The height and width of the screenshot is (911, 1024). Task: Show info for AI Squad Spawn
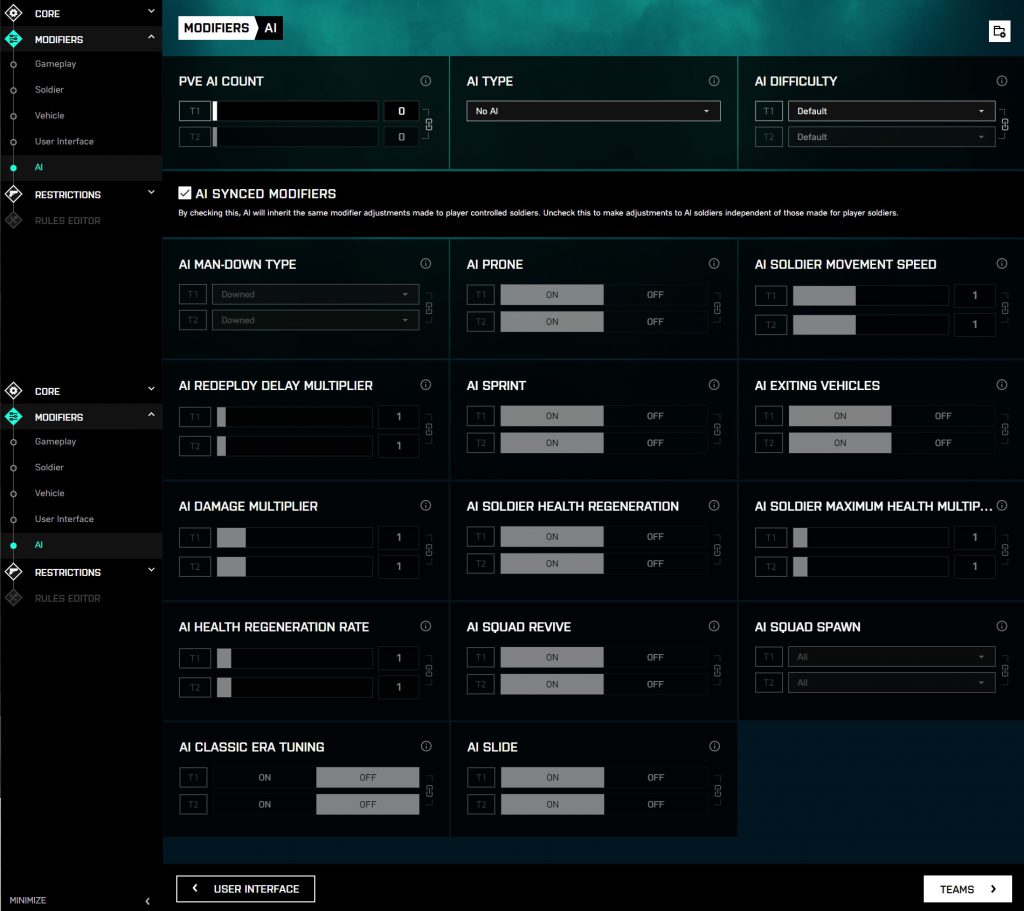pos(1002,627)
